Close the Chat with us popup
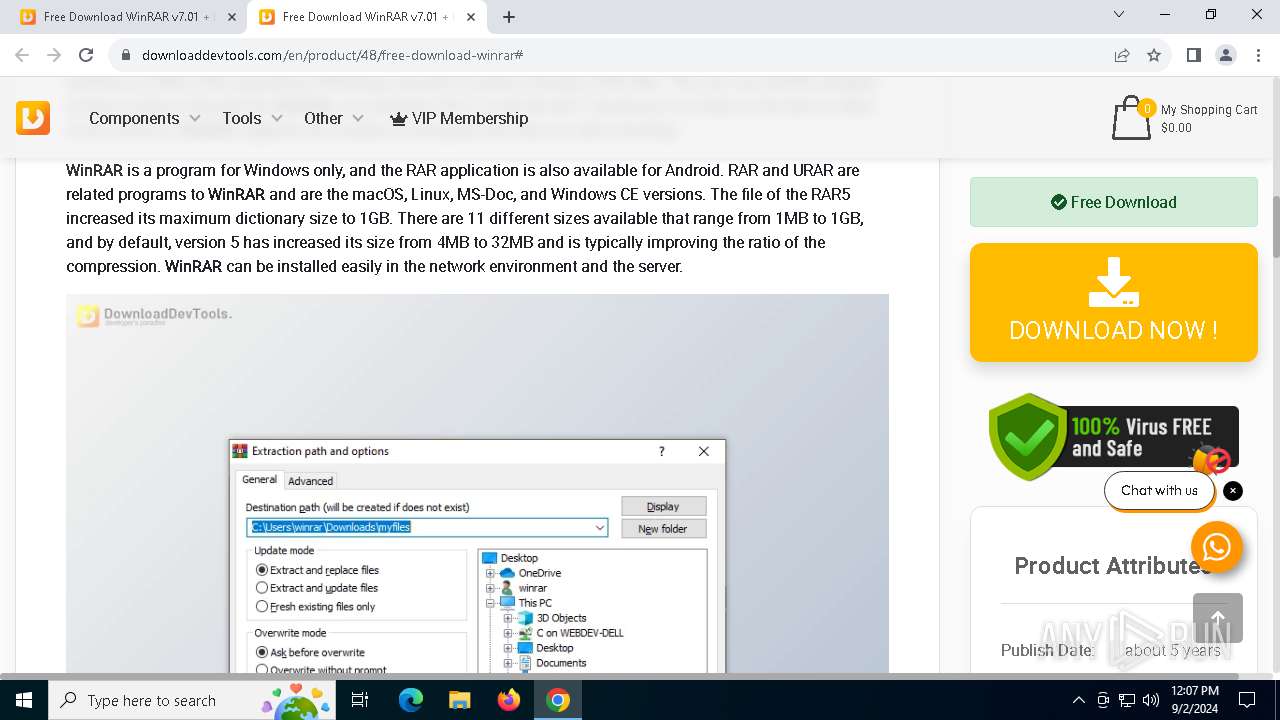Screen dimensions: 1280x720 pyautogui.click(x=1233, y=490)
